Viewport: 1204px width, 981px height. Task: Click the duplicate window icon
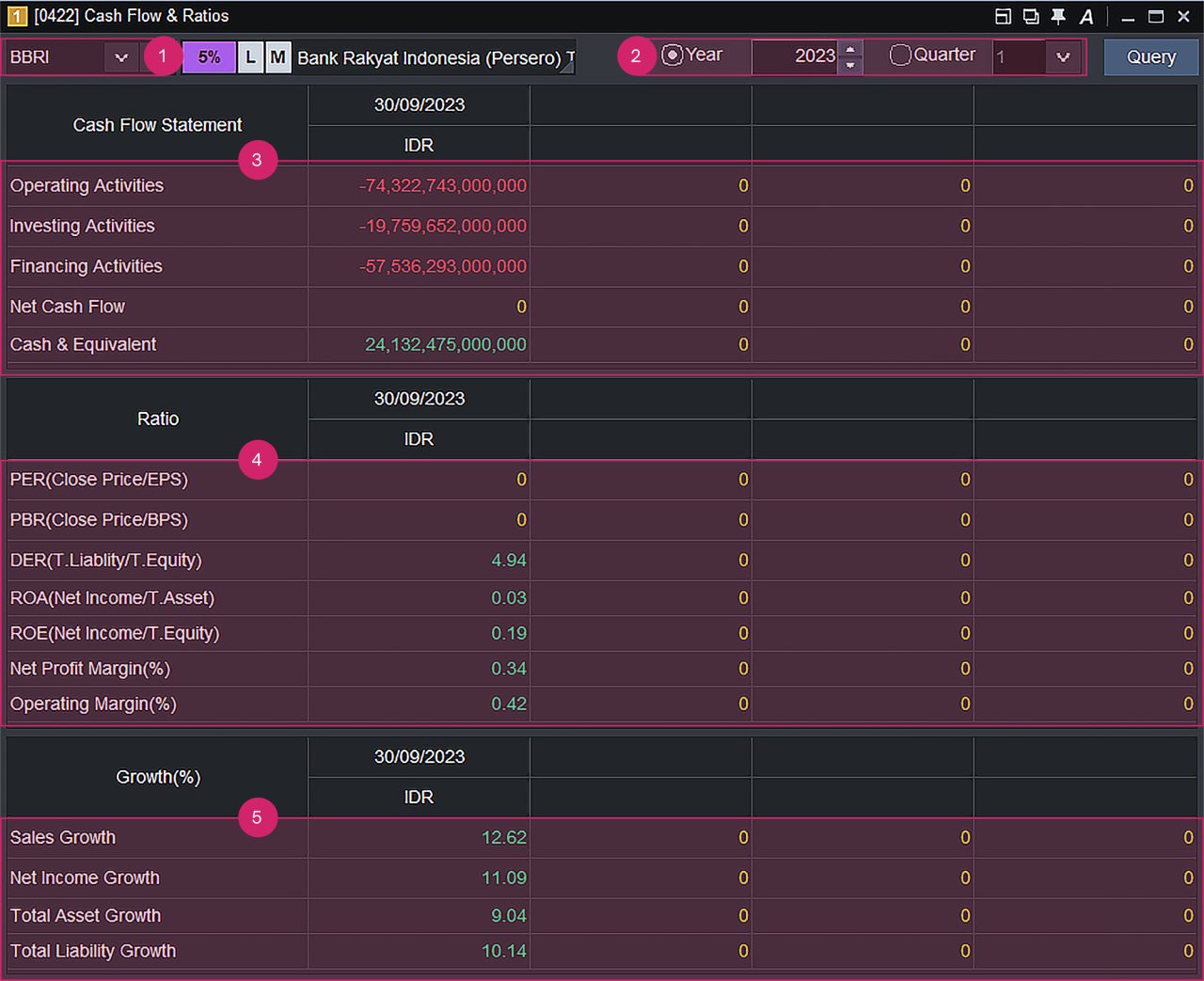pyautogui.click(x=1031, y=16)
